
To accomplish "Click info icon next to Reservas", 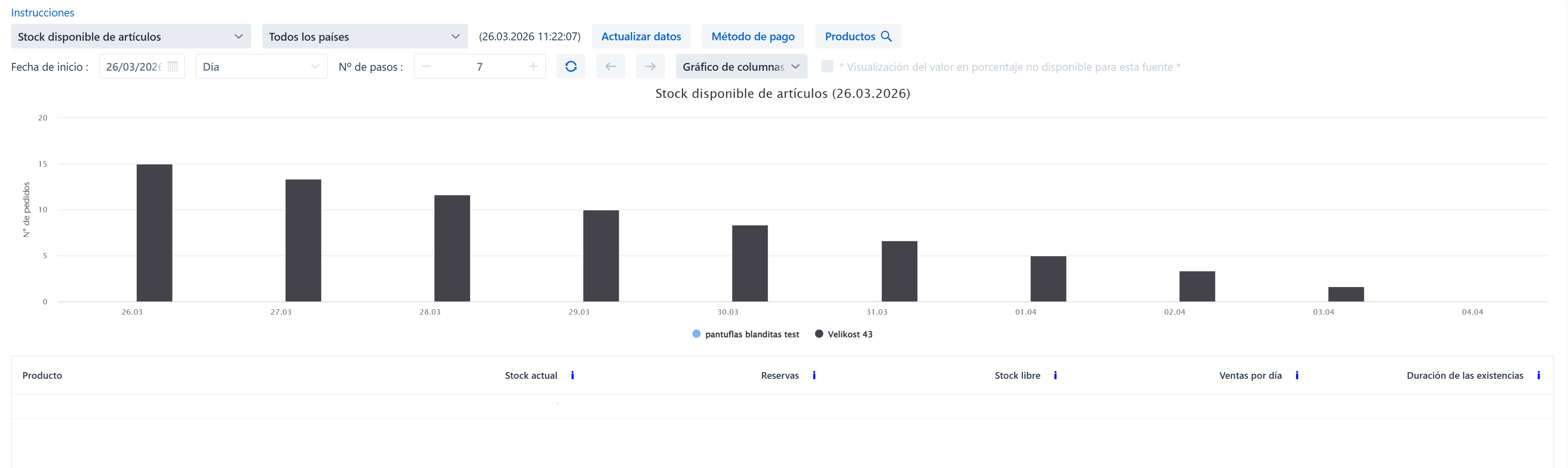I will coord(814,375).
